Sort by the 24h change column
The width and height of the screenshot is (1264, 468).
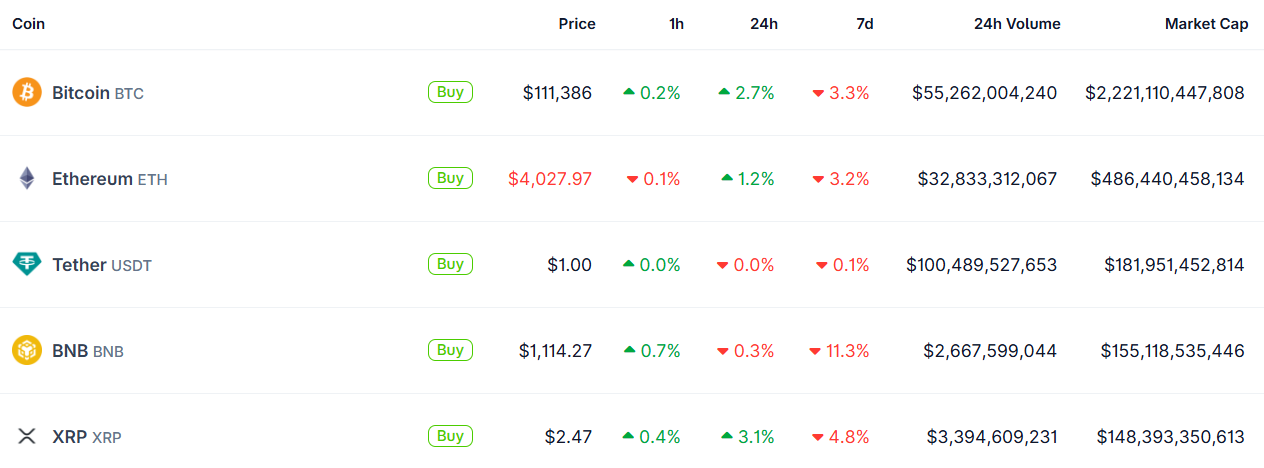(763, 24)
